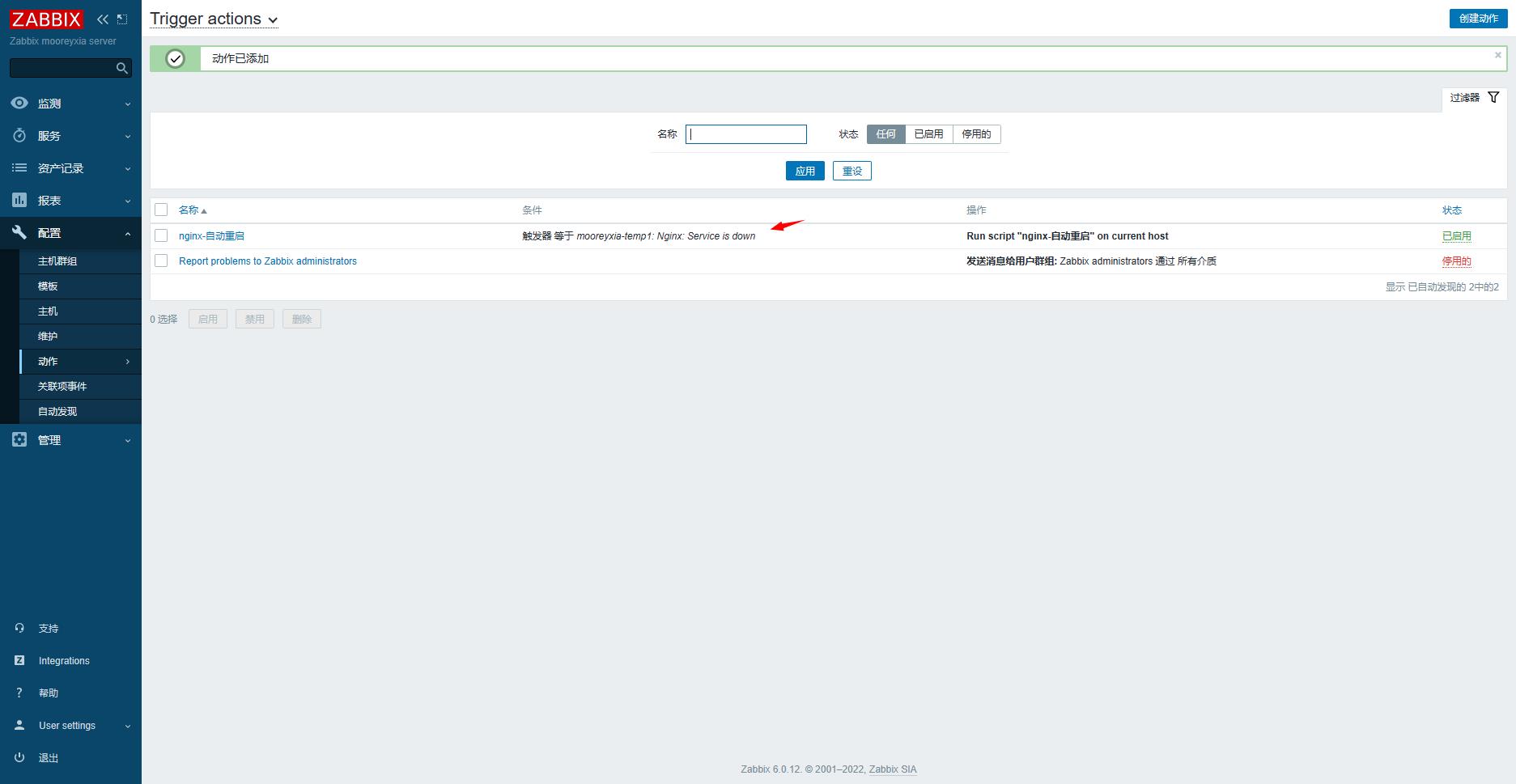Click the gear icon for 管理
Viewport: 1516px width, 784px height.
pos(19,439)
